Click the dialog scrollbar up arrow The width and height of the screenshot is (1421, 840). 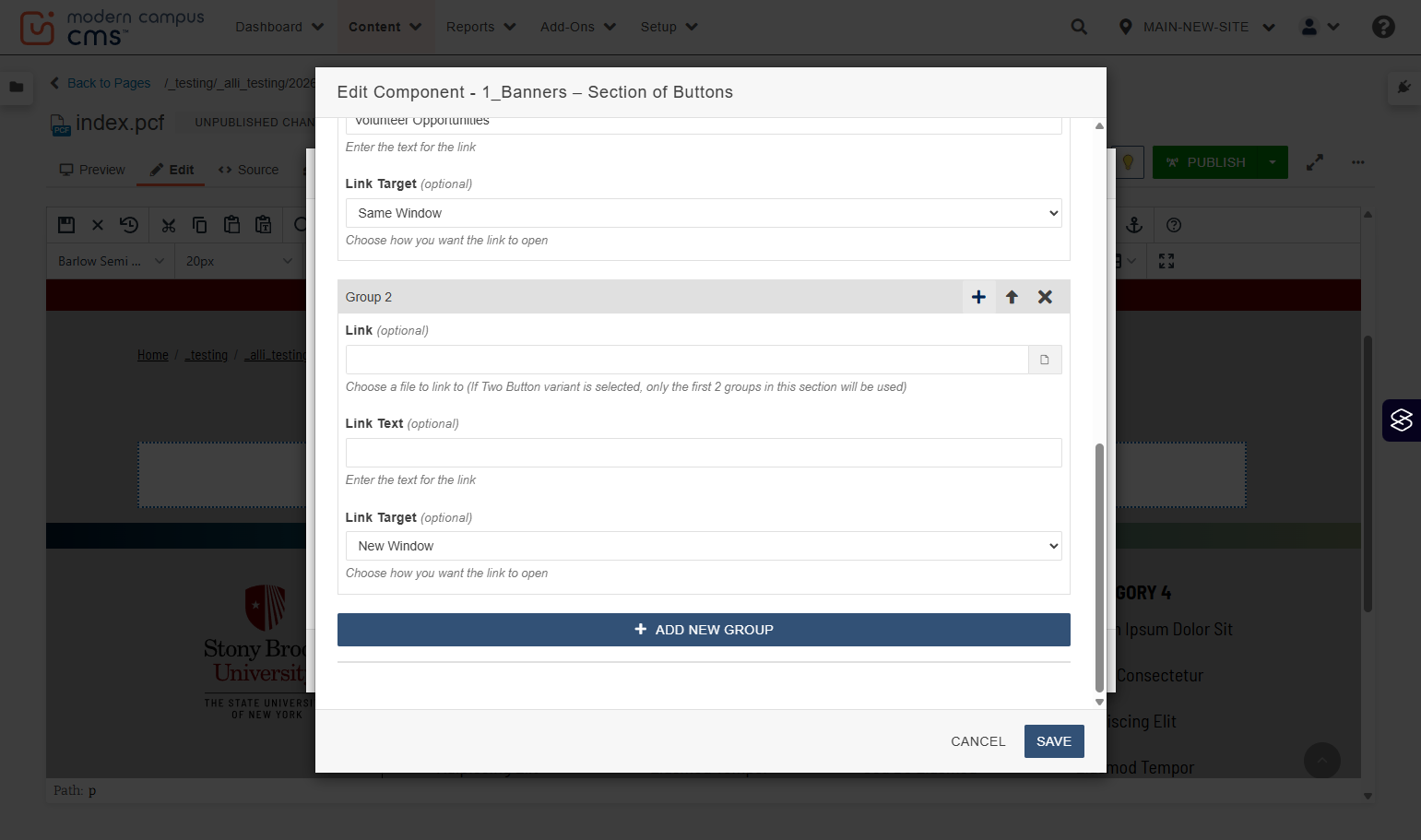(1099, 125)
